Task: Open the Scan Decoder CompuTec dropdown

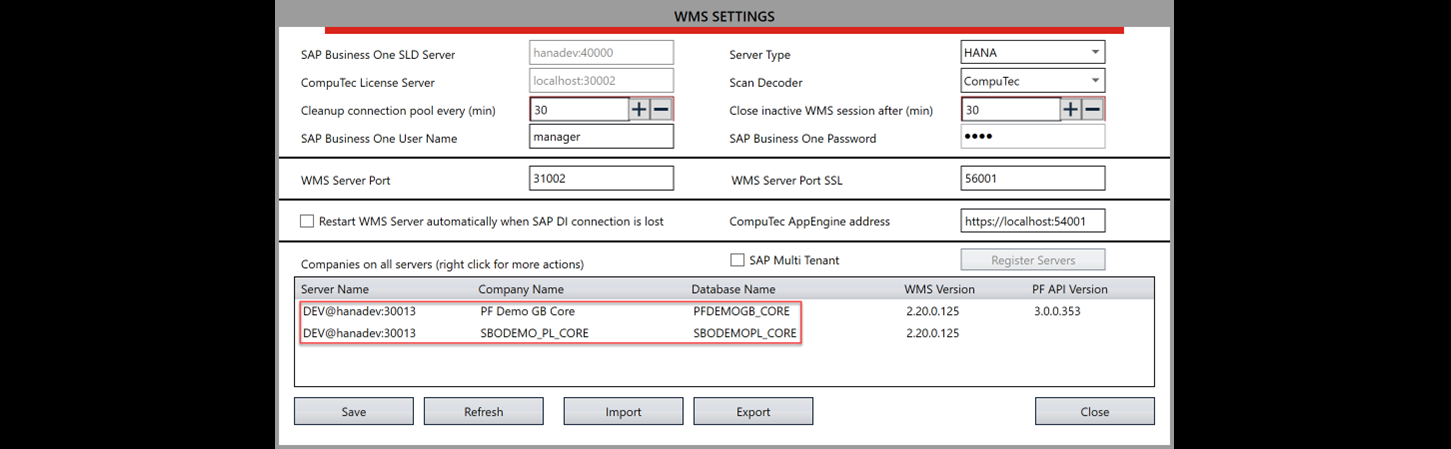Action: pos(1033,80)
